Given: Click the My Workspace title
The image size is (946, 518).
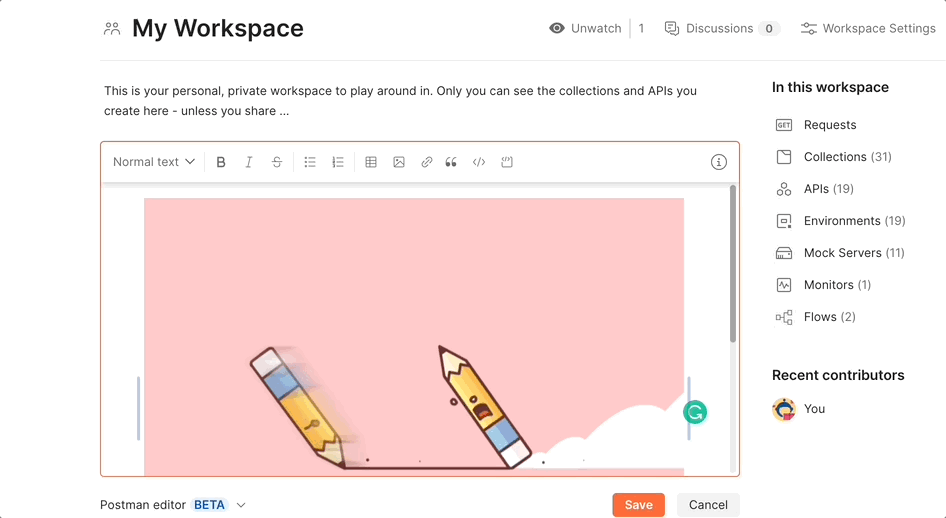Looking at the screenshot, I should pos(218,28).
